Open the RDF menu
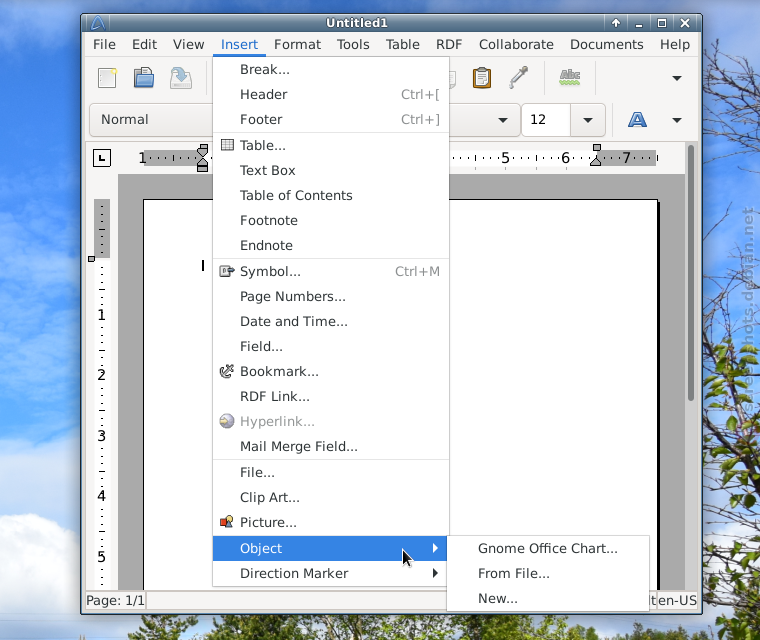Viewport: 760px width, 640px height. [x=449, y=45]
